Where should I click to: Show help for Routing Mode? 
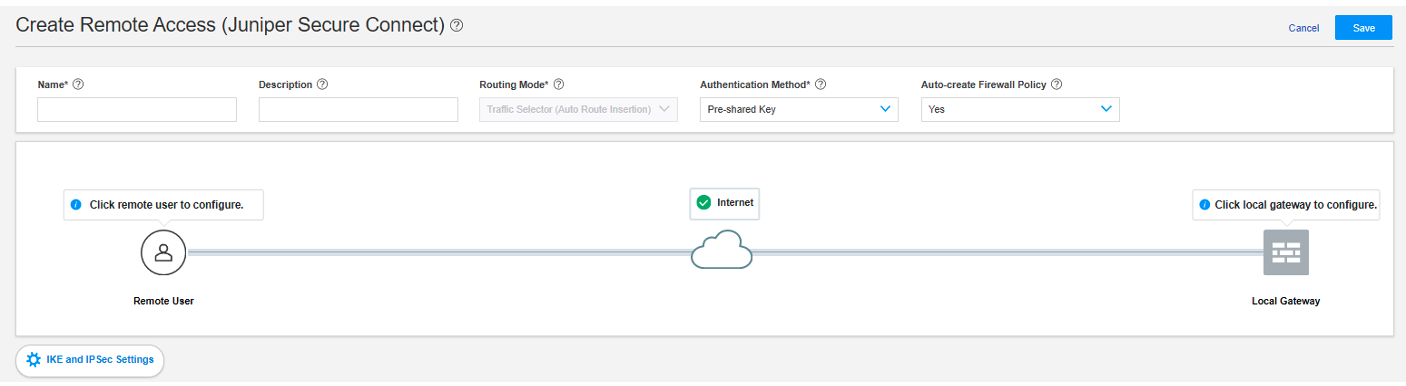(559, 85)
